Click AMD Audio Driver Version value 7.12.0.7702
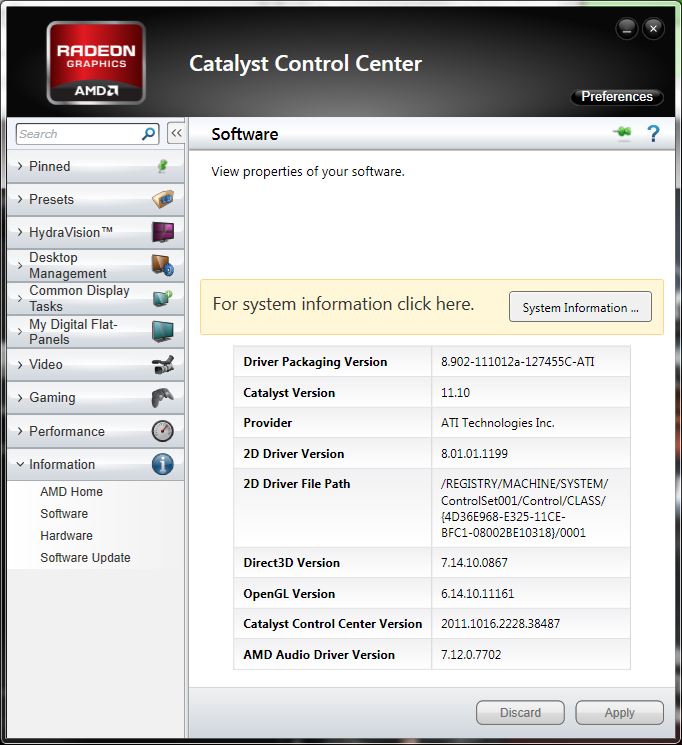The width and height of the screenshot is (682, 745). [x=471, y=655]
